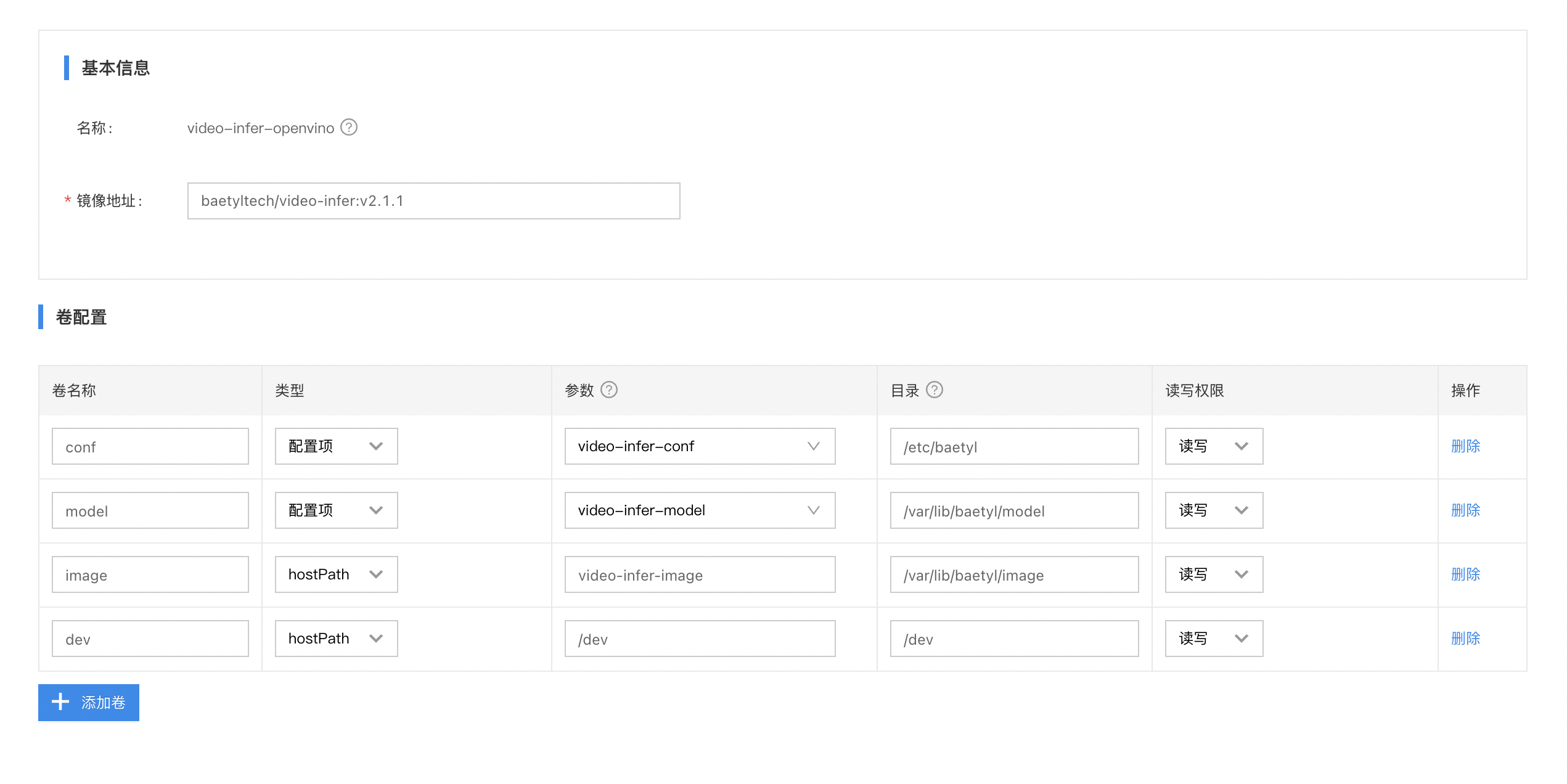The image size is (1567, 784).
Task: Click the /dev directory field in dev row
Action: point(1014,639)
